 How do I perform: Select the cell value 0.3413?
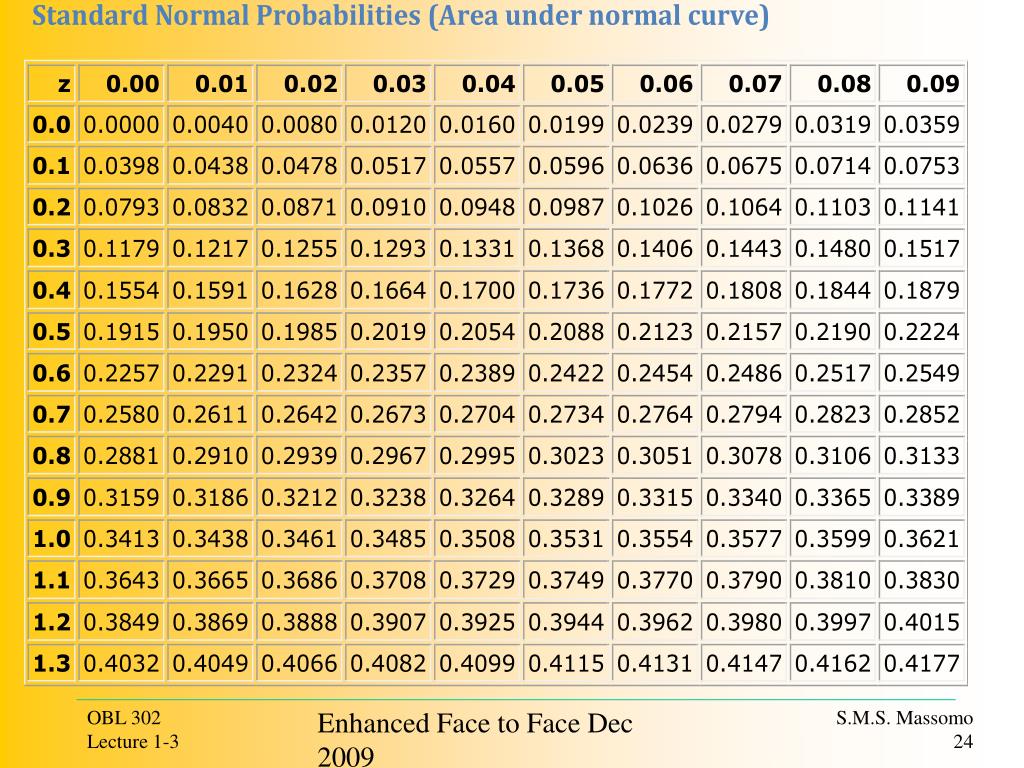121,539
